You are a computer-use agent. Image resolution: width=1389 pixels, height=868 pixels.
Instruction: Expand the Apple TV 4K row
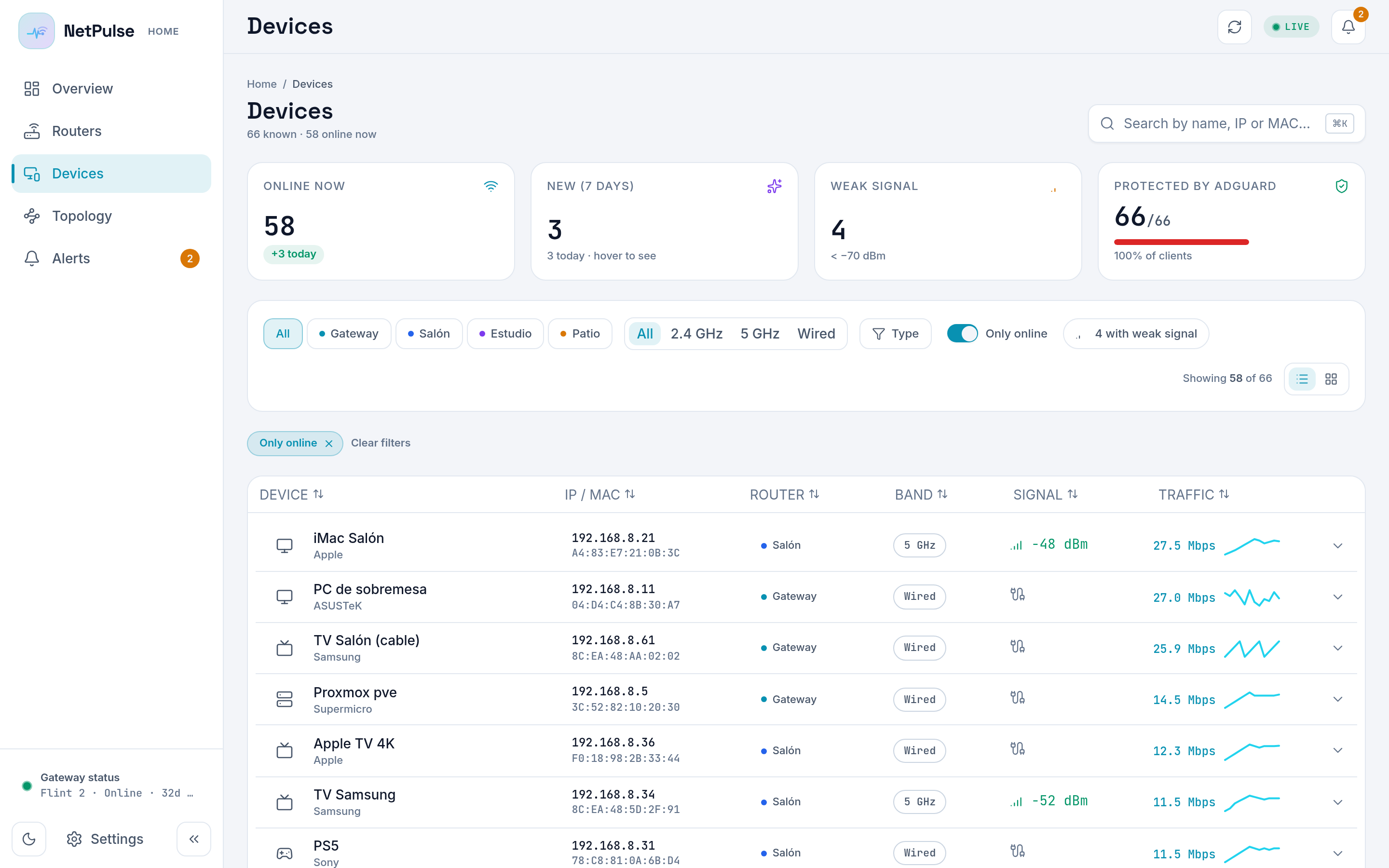[1338, 750]
